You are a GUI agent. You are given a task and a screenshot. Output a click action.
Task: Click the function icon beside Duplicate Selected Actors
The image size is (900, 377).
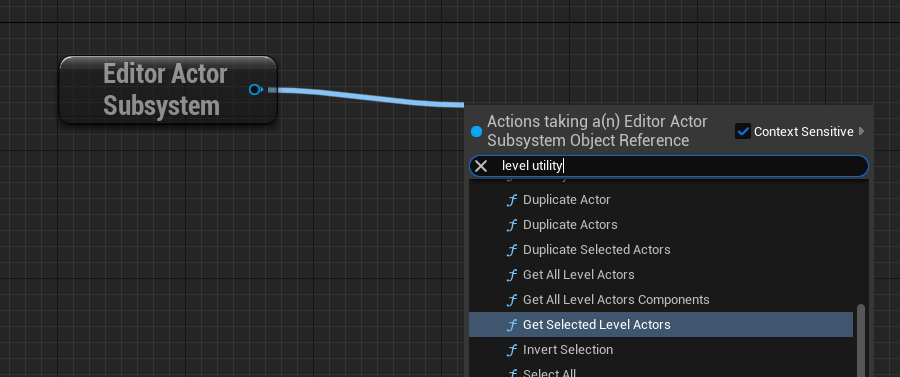511,250
